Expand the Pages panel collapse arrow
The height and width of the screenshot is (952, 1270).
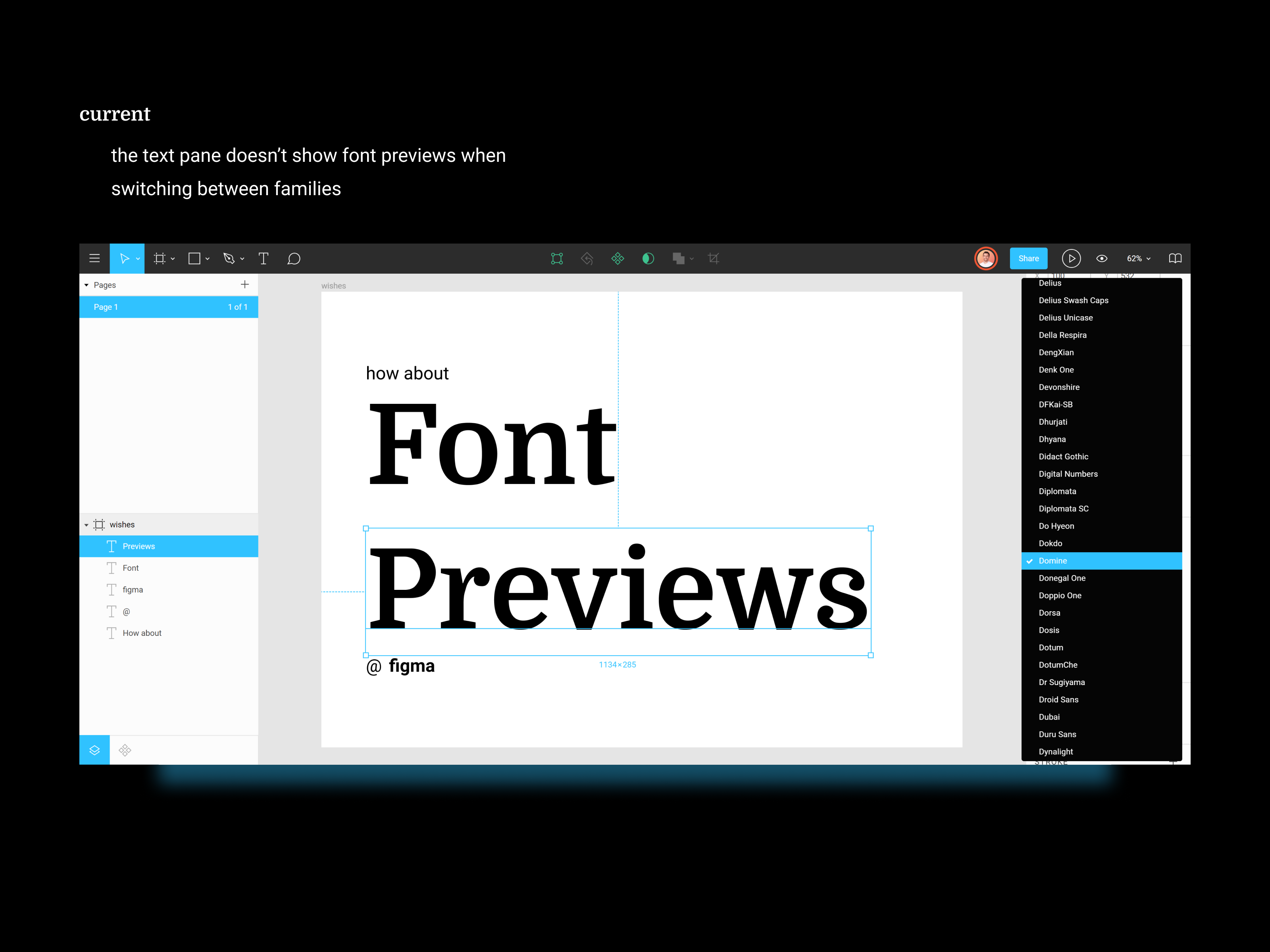coord(87,285)
